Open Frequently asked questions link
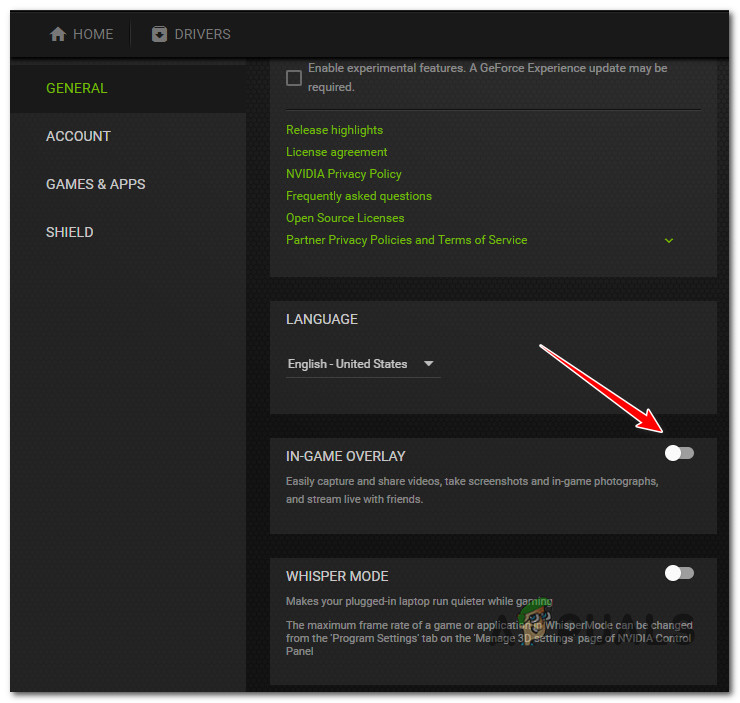 pos(359,196)
